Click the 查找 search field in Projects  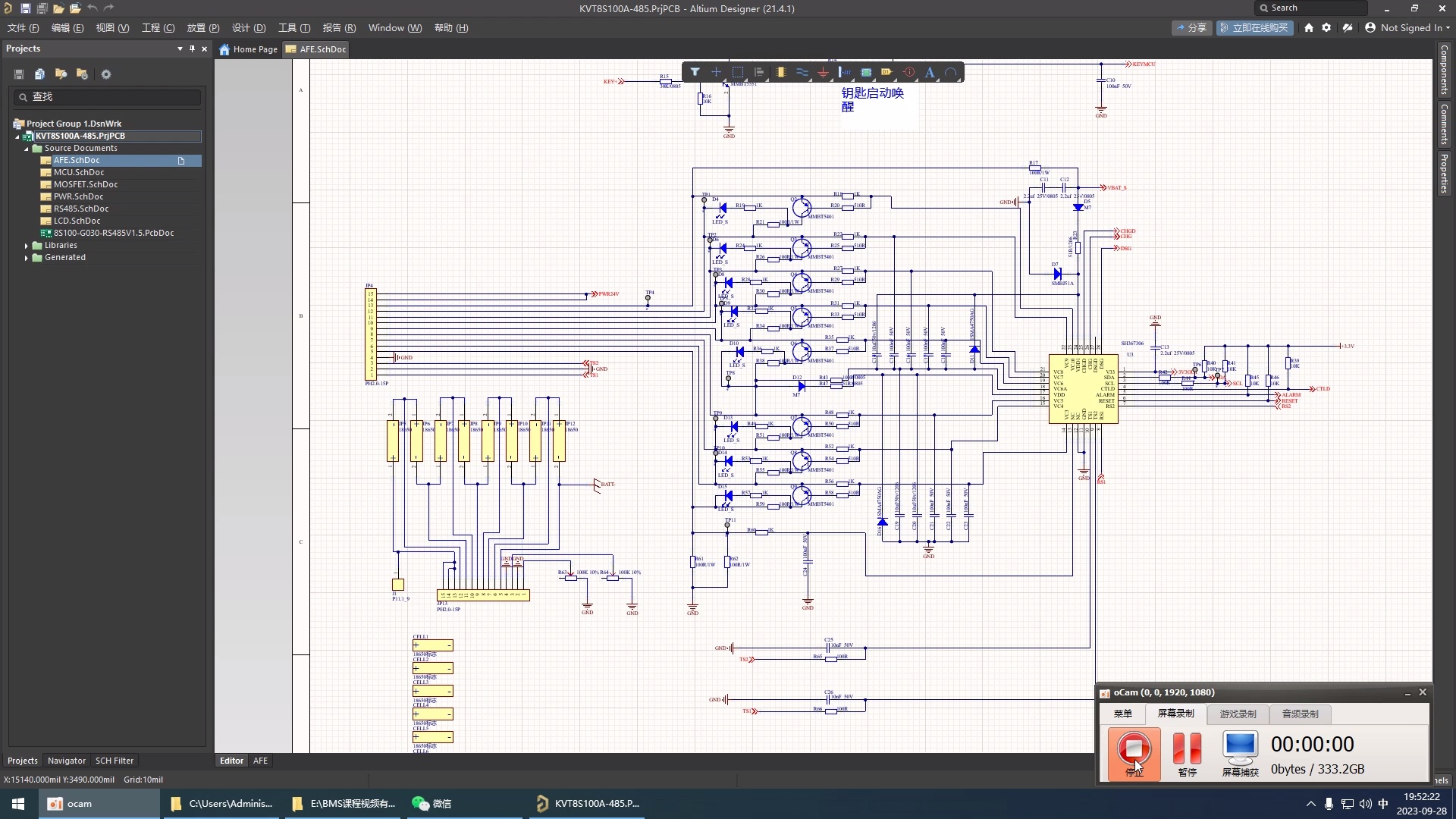pos(108,97)
